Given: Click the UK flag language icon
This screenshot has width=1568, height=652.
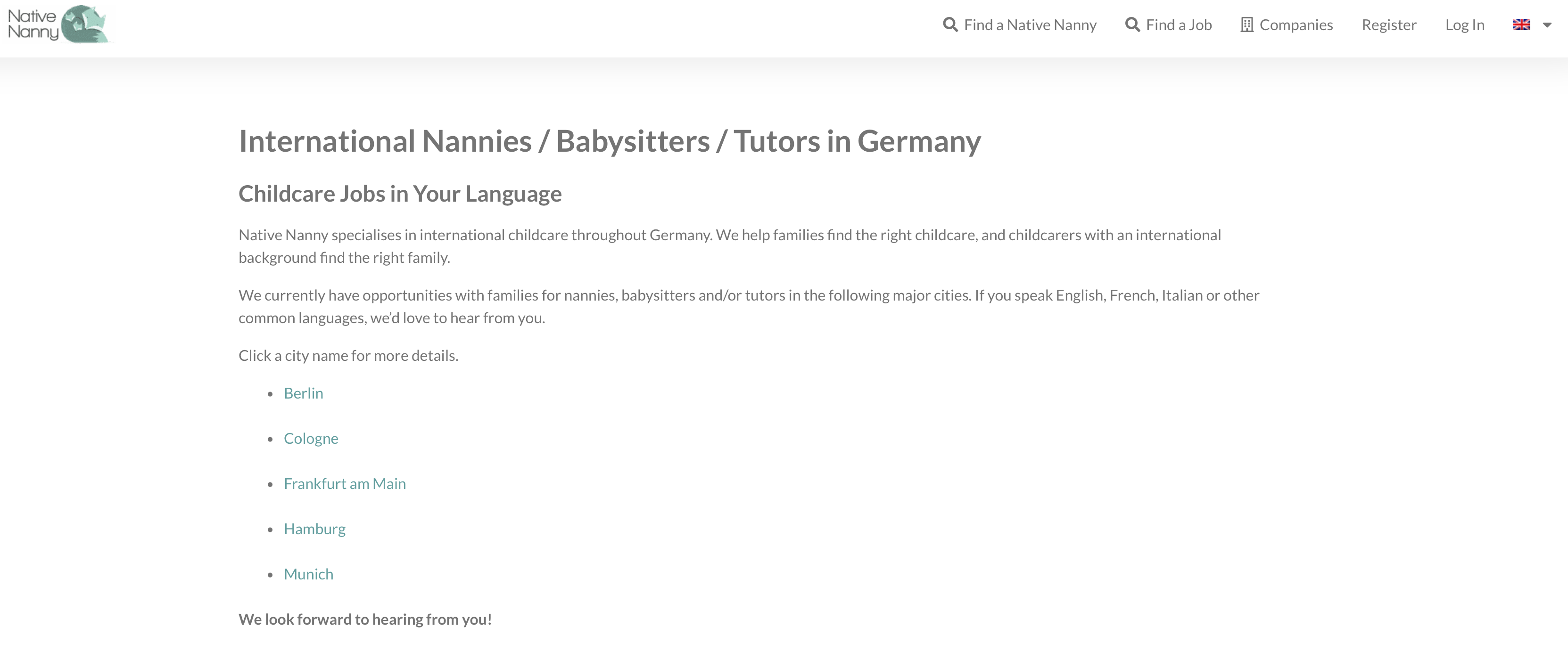Looking at the screenshot, I should coord(1521,25).
